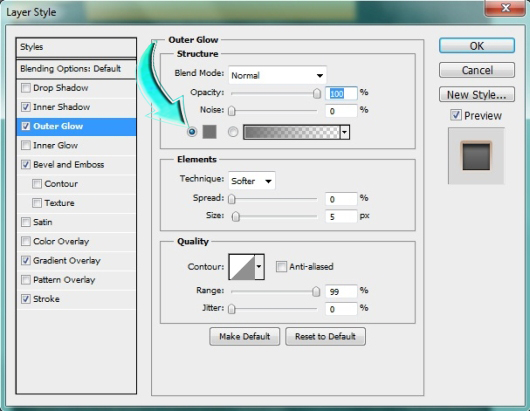Screen dimensions: 530x411
Task: Open the Technique Softer dropdown
Action: click(252, 181)
